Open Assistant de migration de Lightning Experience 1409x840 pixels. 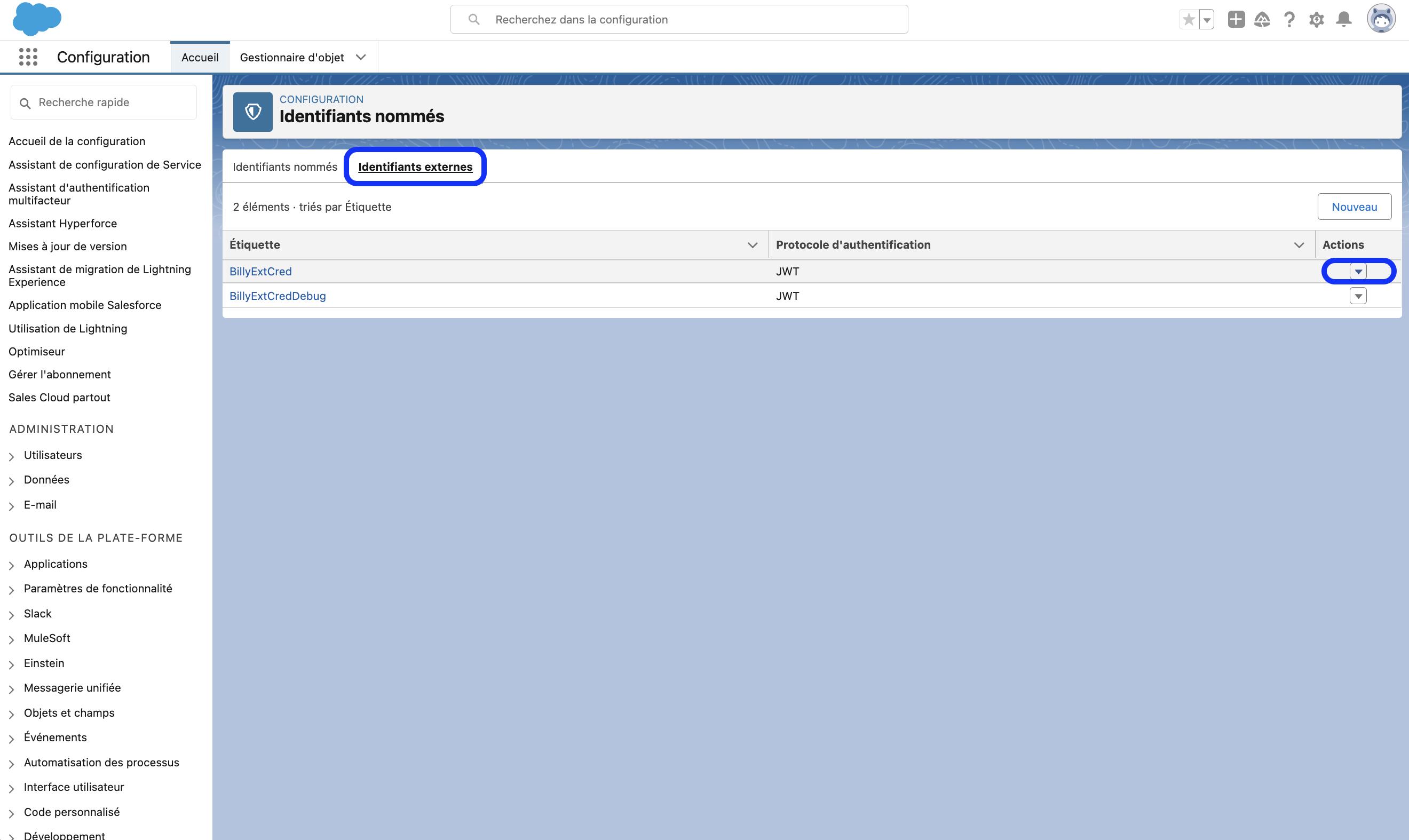pyautogui.click(x=100, y=276)
